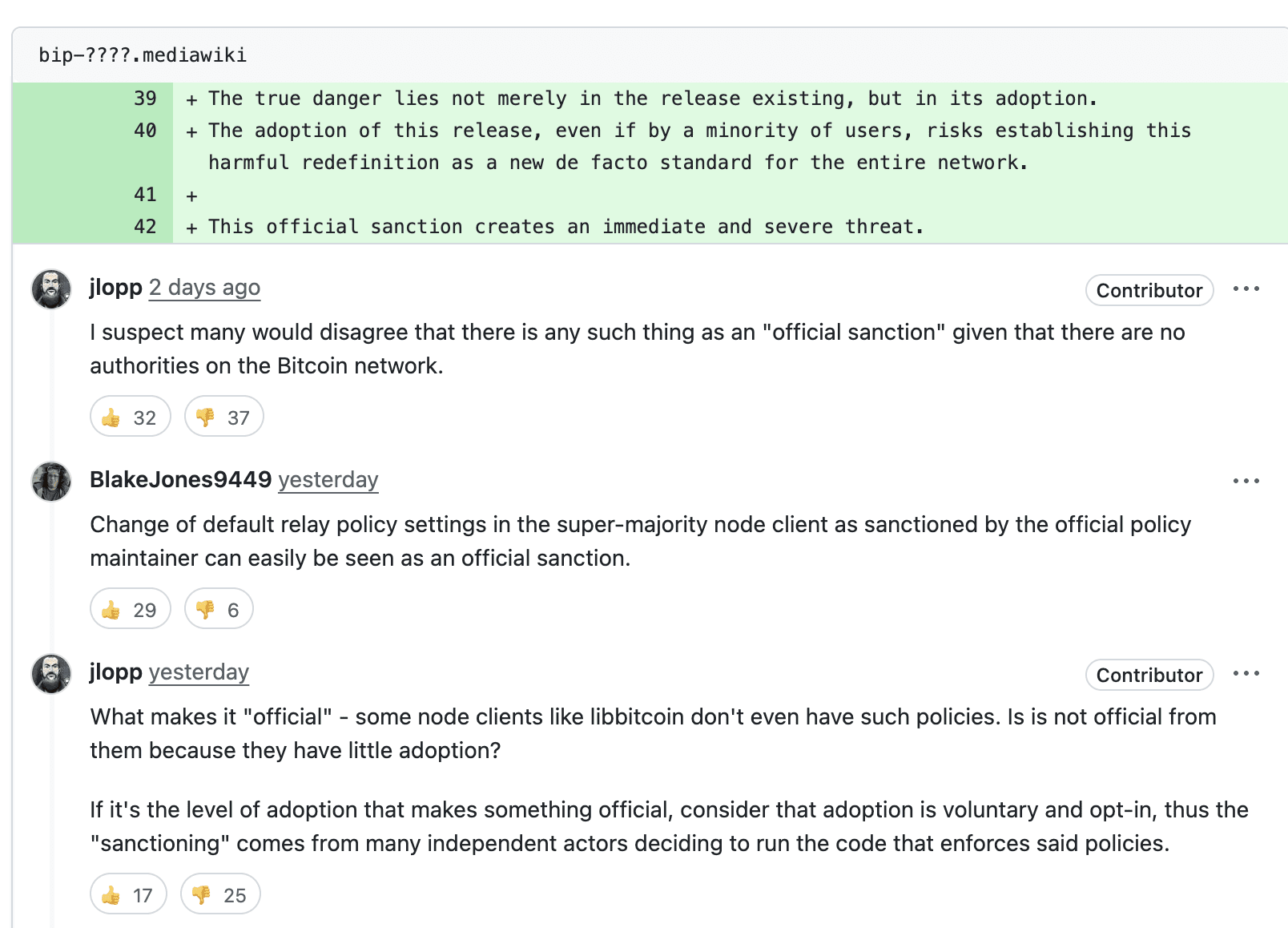The image size is (1288, 928).
Task: Click jlopp's avatar on third comment
Action: (x=51, y=673)
